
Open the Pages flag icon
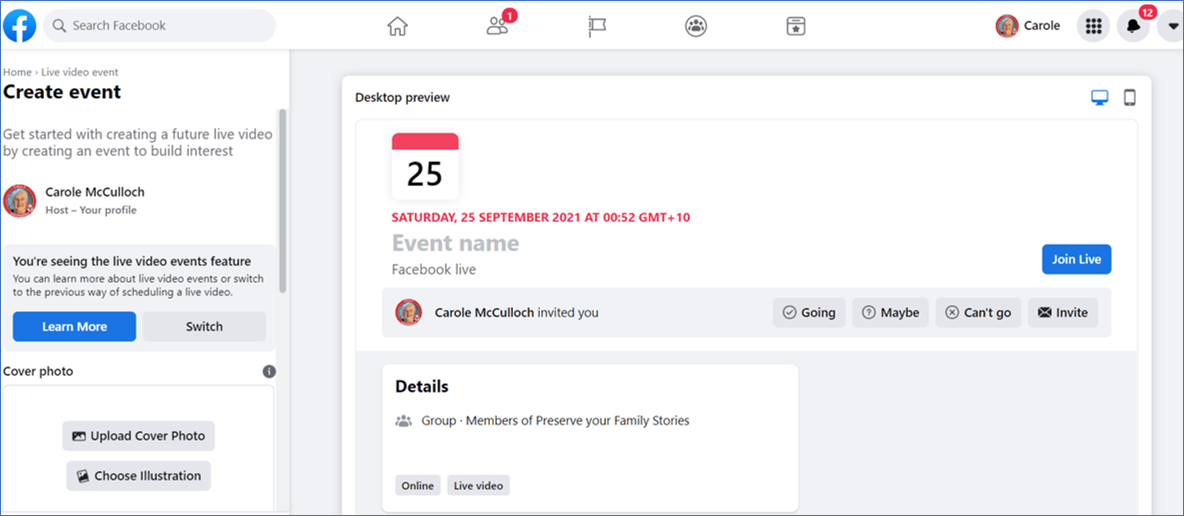[597, 26]
